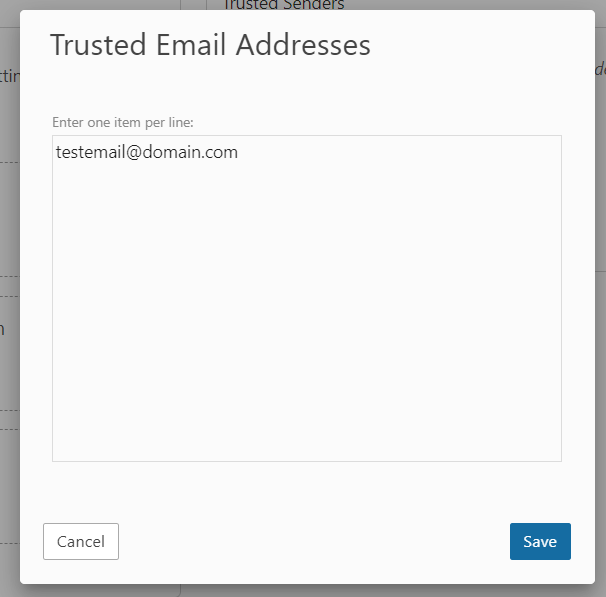Screen dimensions: 606x597
Task: Click the center of the email text area
Action: click(306, 298)
